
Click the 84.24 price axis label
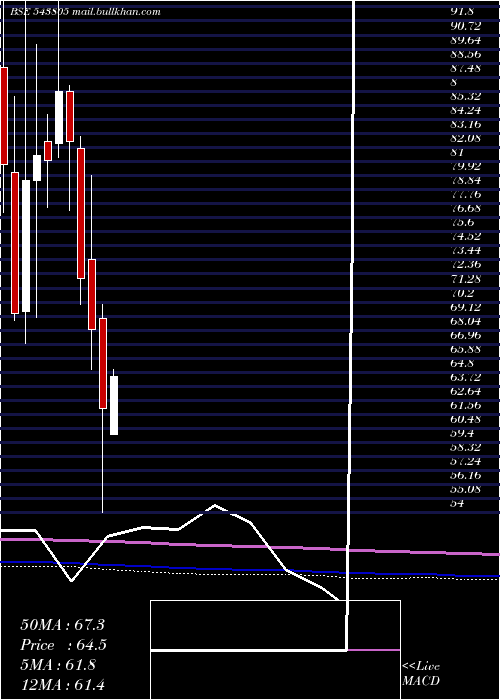point(465,110)
